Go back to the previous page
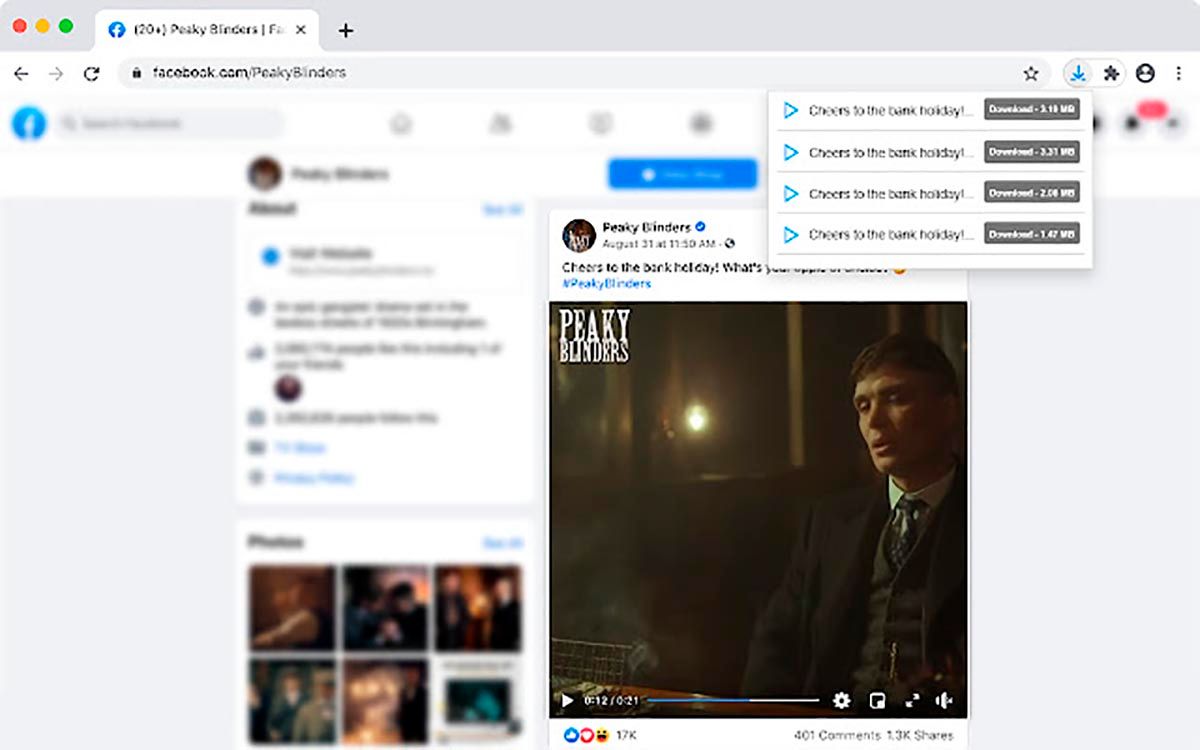 pos(21,73)
